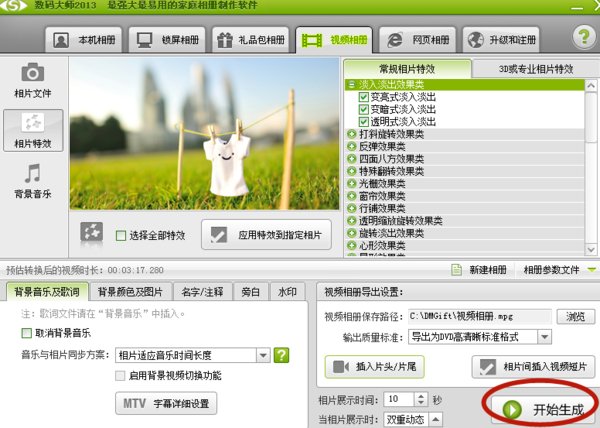Toggle 选择全部特效 checkbox
The height and width of the screenshot is (428, 600).
coord(121,235)
